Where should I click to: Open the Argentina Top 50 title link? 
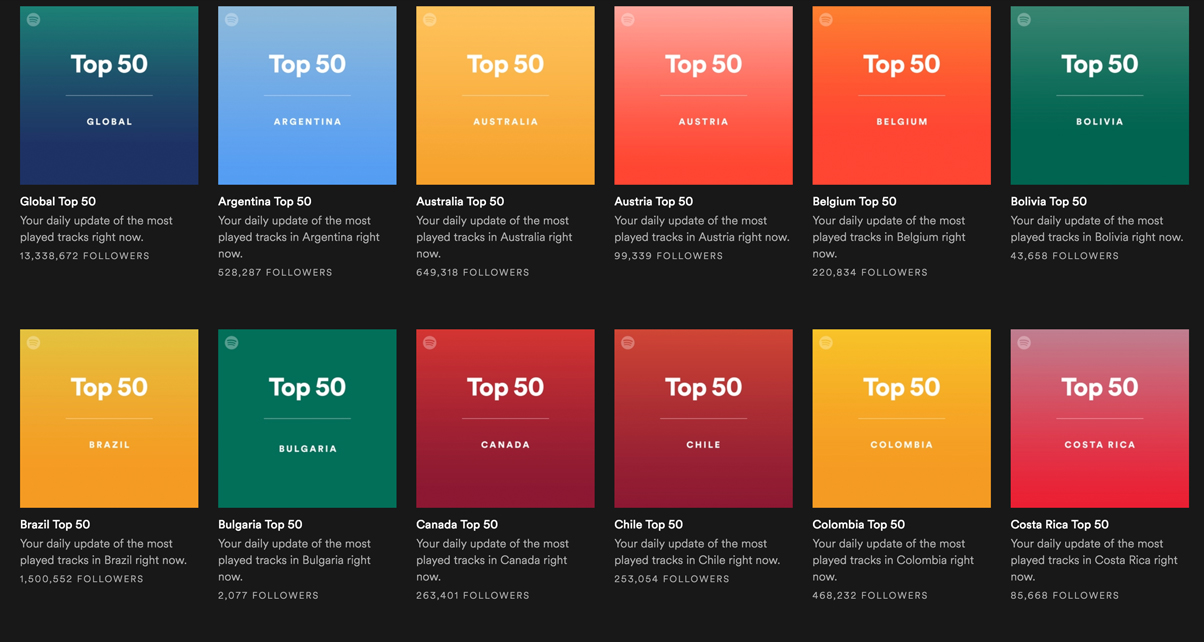[x=265, y=201]
